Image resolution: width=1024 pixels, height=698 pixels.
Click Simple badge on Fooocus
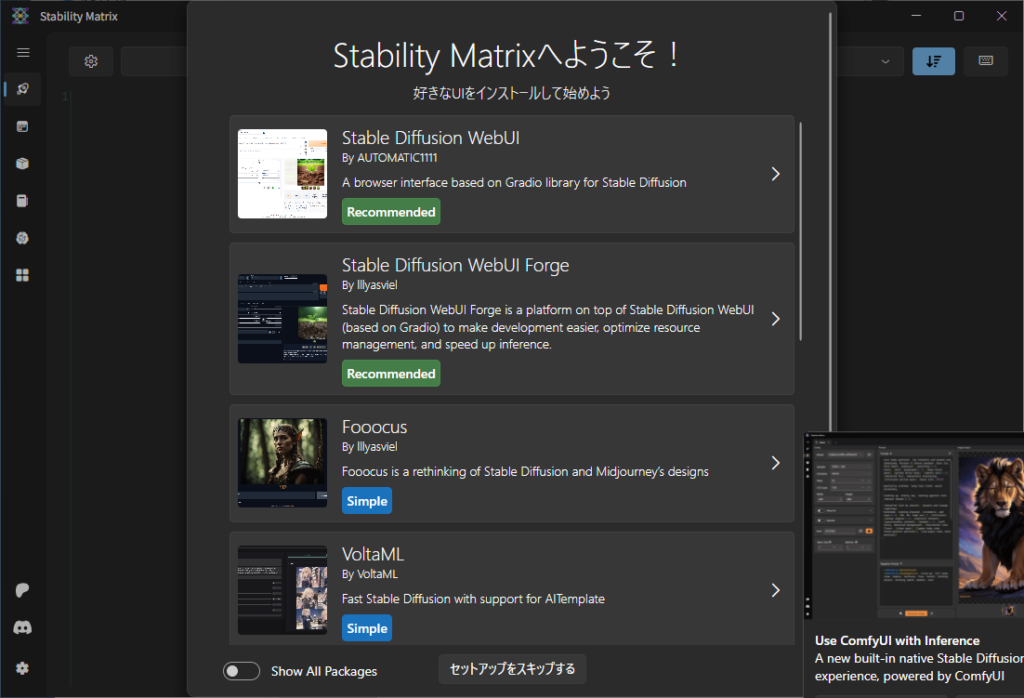[367, 501]
